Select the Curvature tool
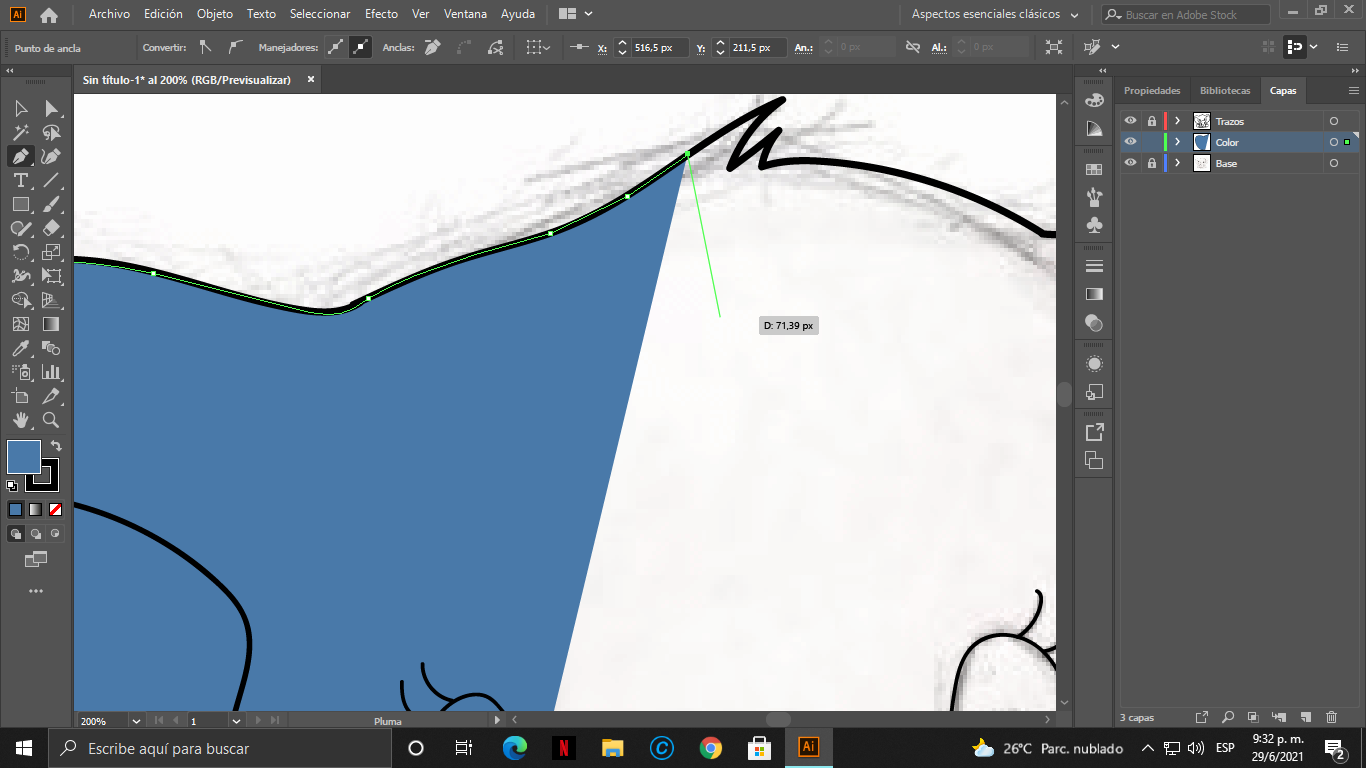 (51, 156)
